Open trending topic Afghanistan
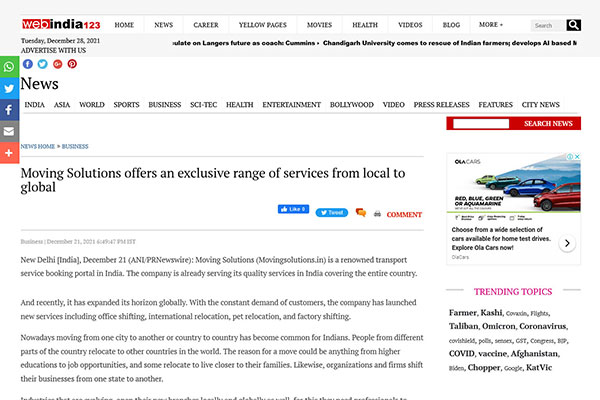Viewport: 600px width, 400px height. [x=534, y=353]
